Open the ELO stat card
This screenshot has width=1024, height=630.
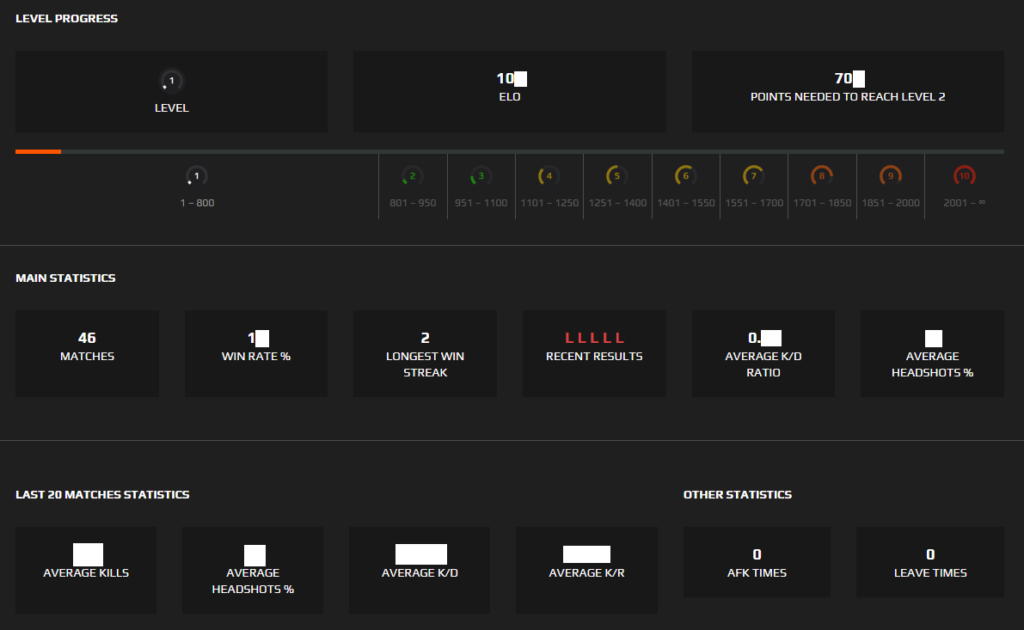[x=509, y=91]
